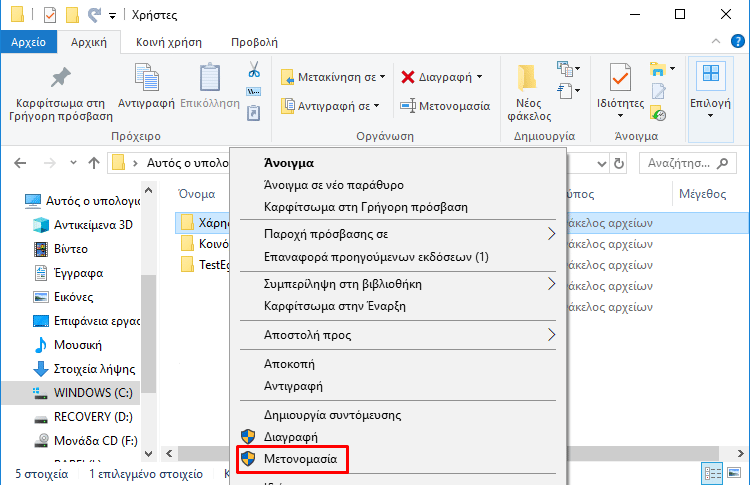This screenshot has height=485, width=750.
Task: Click the Up one level arrow
Action: coord(94,163)
